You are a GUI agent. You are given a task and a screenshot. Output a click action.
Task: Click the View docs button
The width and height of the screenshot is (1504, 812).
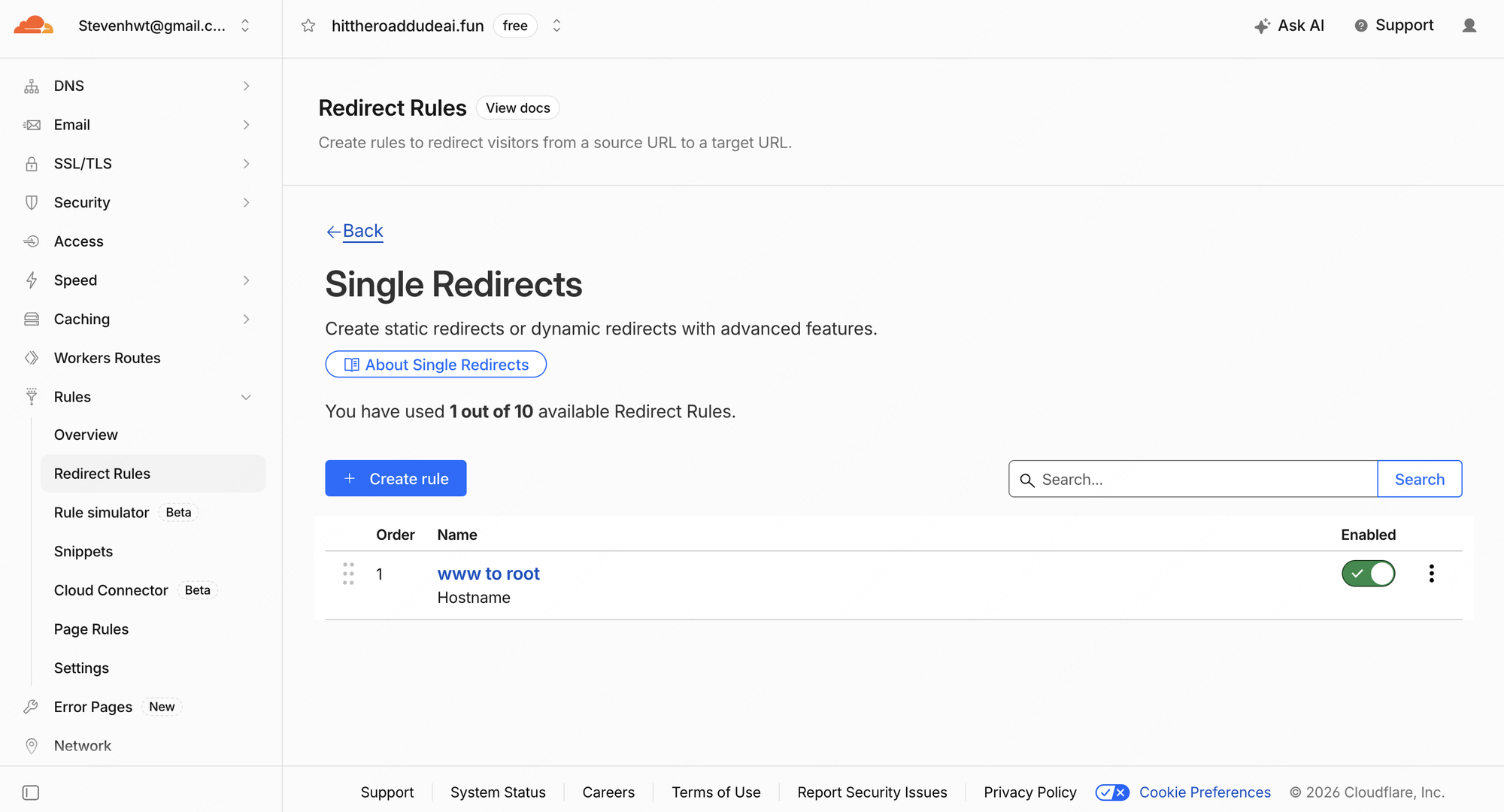click(x=517, y=108)
